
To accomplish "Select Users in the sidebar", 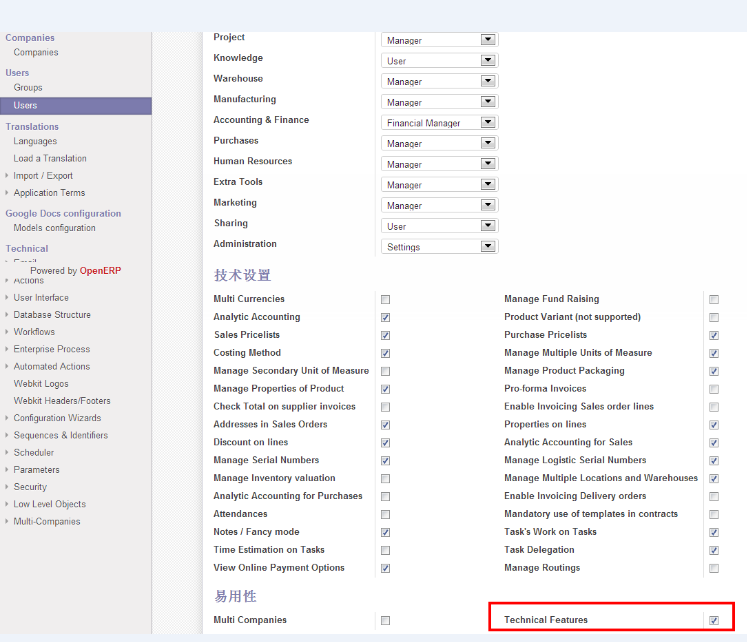I will pyautogui.click(x=25, y=105).
